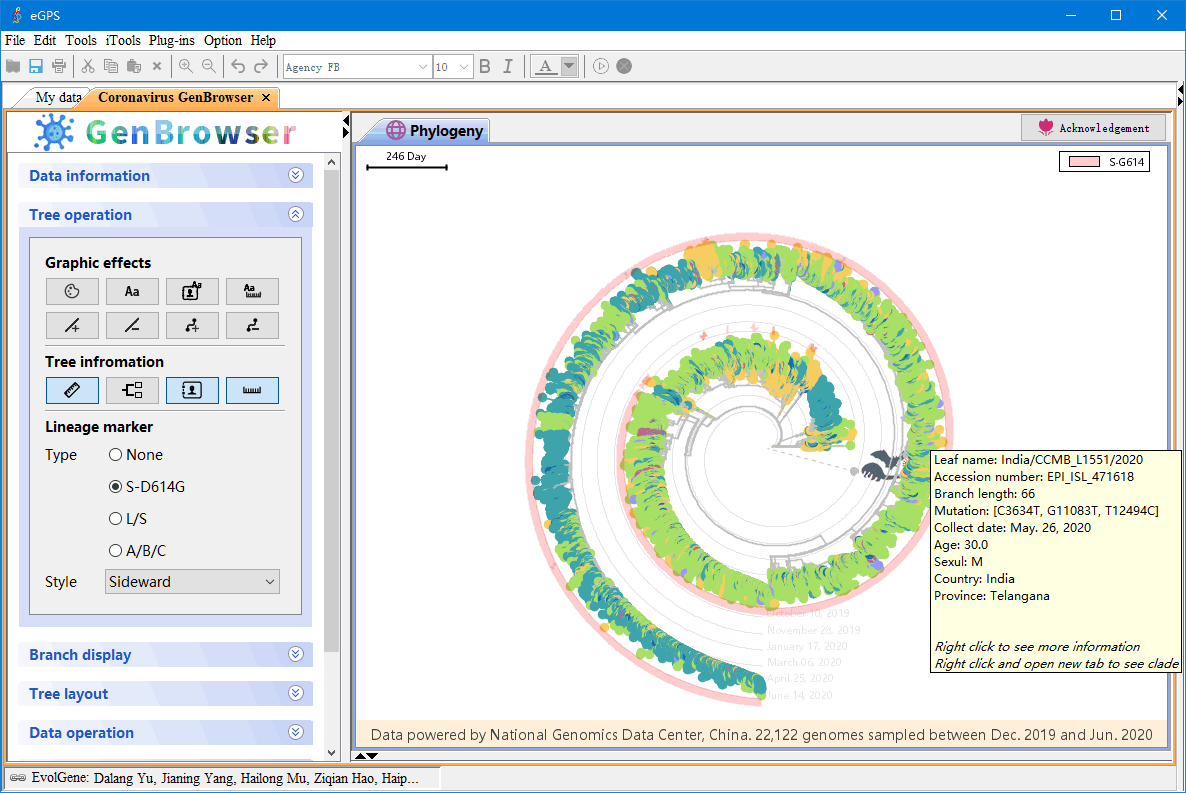
Task: Click the left panel vertical scrollbar
Action: click(331, 400)
